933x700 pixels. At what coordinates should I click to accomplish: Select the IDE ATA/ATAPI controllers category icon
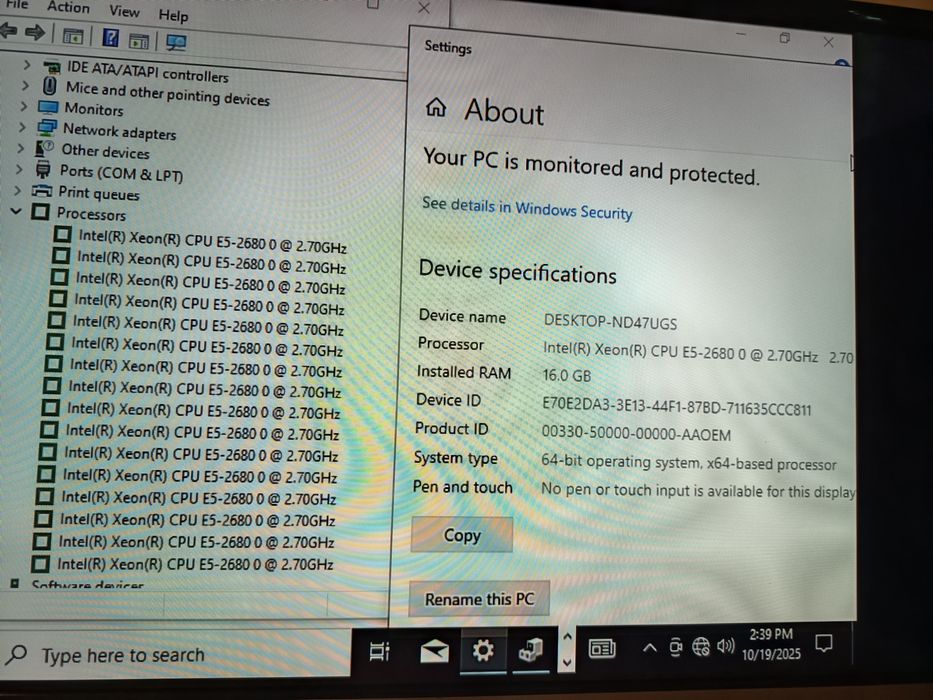(52, 67)
